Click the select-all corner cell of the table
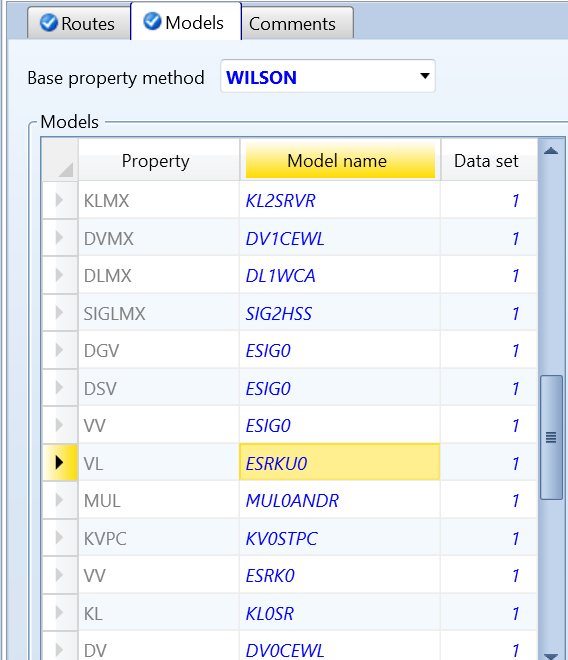Image resolution: width=568 pixels, height=660 pixels. pos(60,160)
